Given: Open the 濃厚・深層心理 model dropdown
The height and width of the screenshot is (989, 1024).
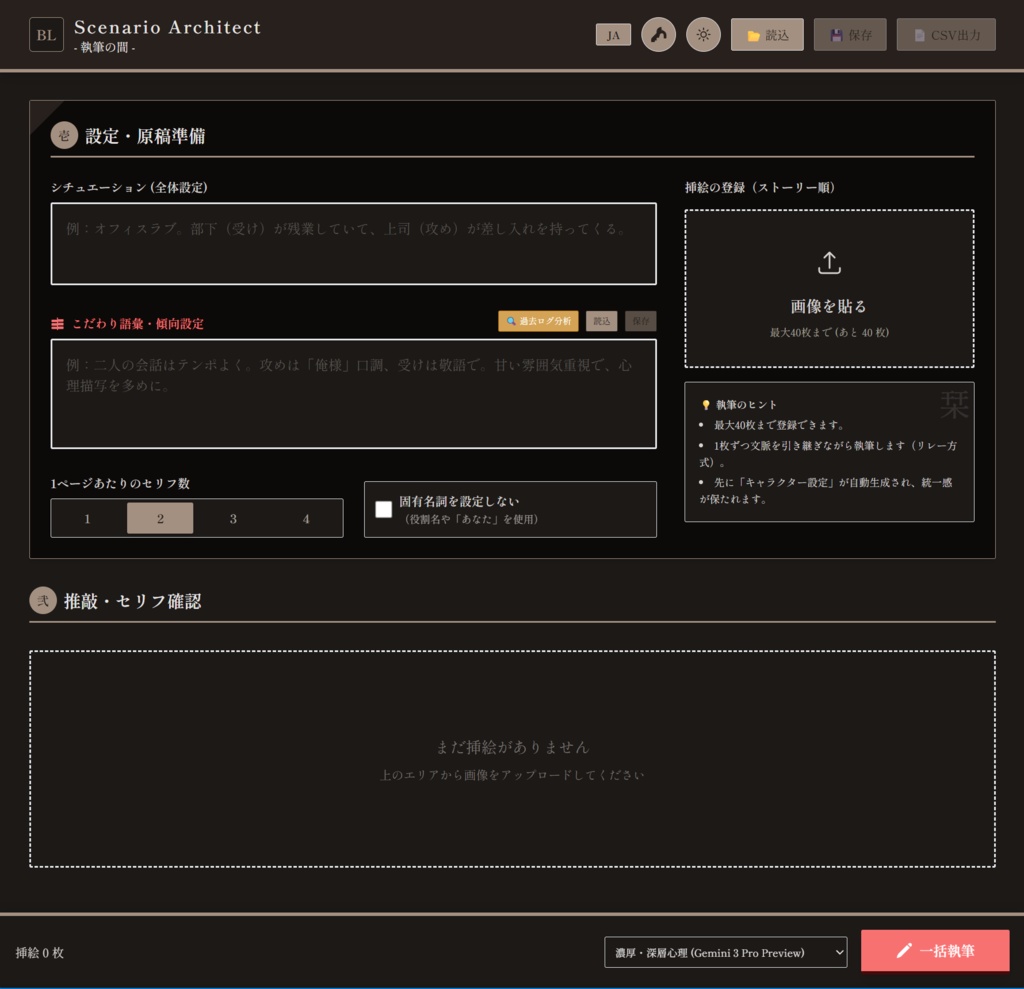Looking at the screenshot, I should (725, 952).
